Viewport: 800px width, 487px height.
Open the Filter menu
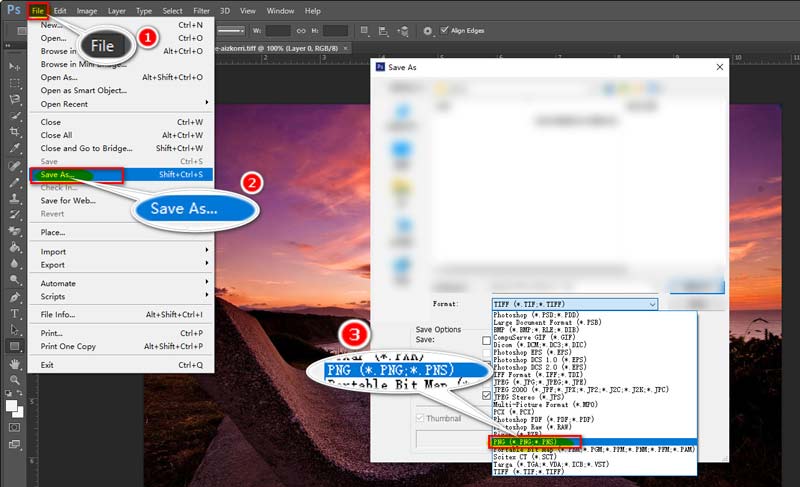tap(201, 11)
